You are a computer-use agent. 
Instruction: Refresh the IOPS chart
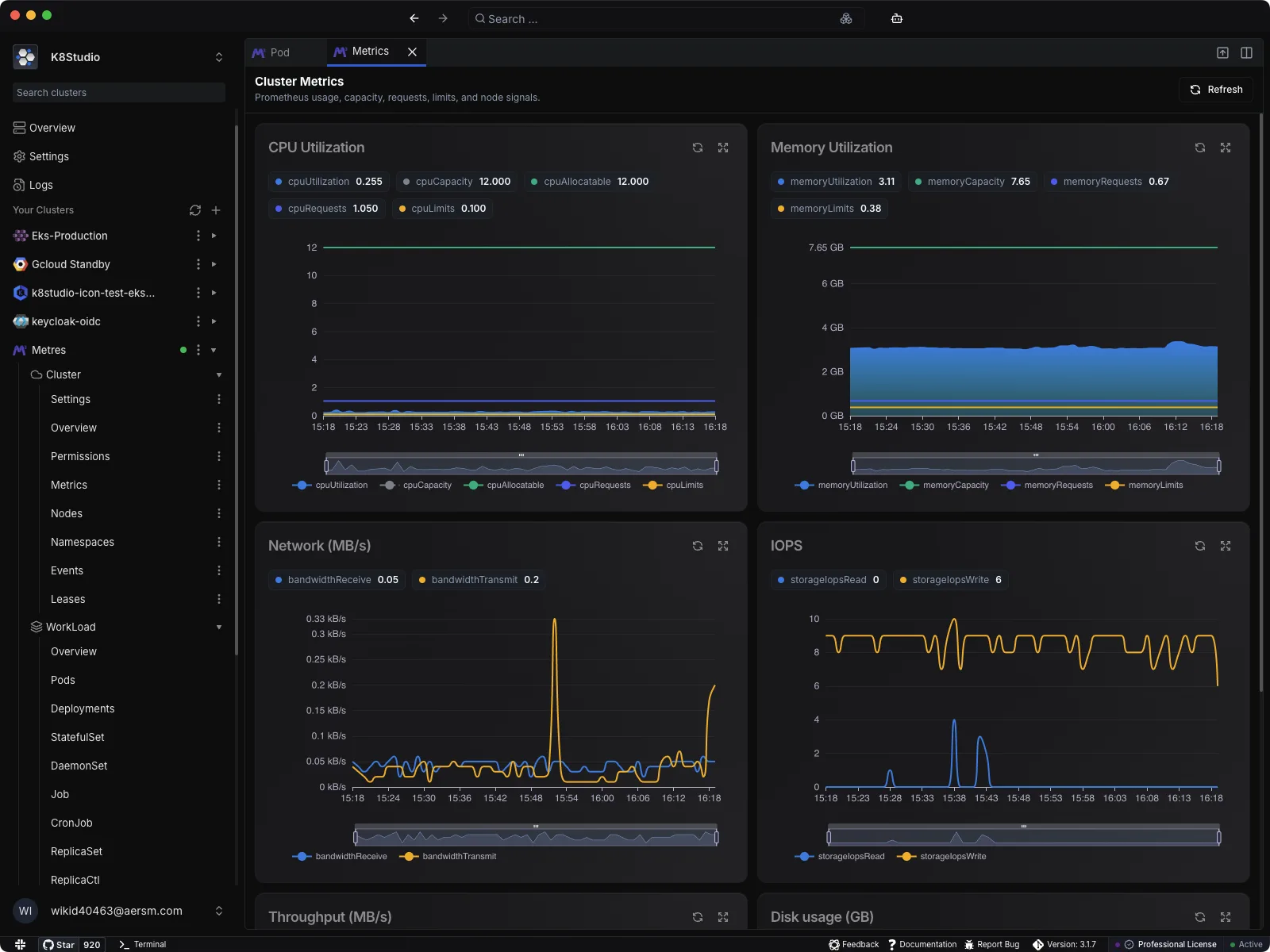pos(1200,546)
